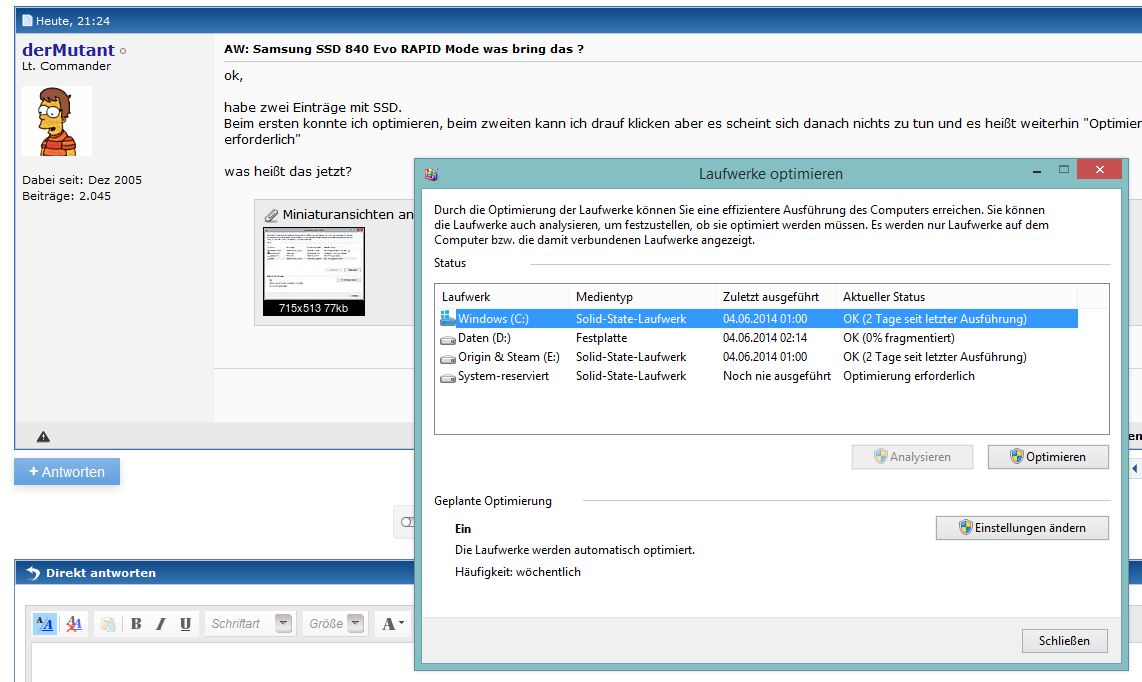Click the Medientyp column header
Image resolution: width=1142 pixels, height=682 pixels.
click(x=642, y=297)
